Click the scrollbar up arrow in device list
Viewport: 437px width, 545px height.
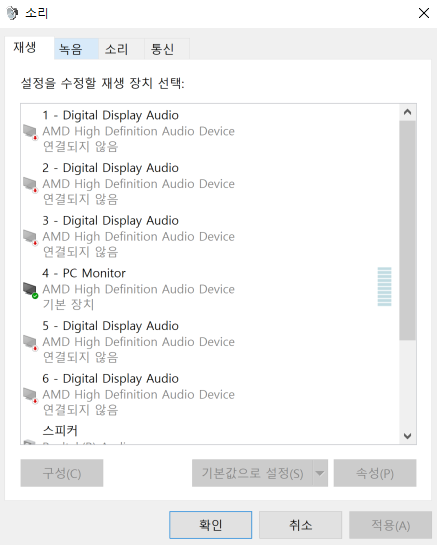click(x=407, y=112)
